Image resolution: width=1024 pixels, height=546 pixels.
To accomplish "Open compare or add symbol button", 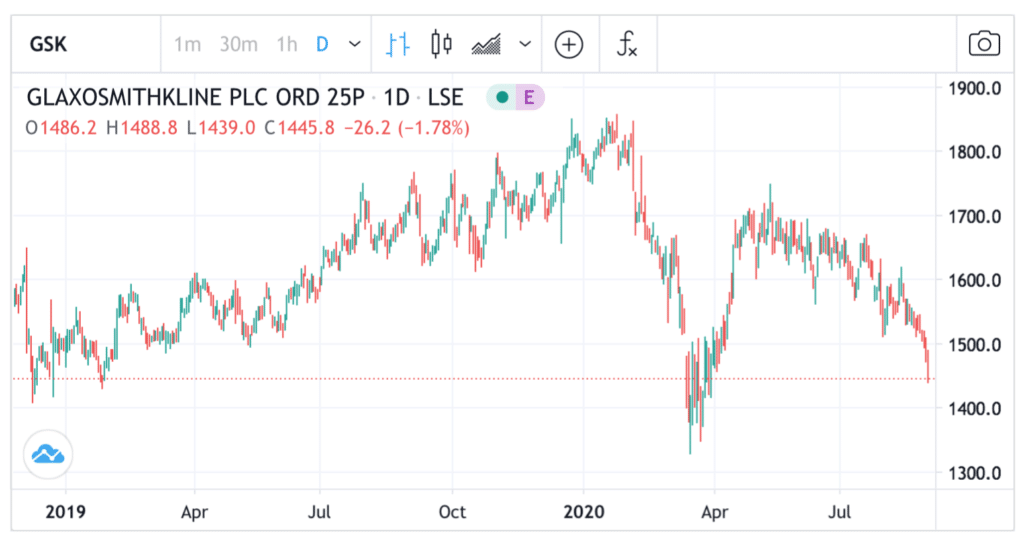I will pos(569,44).
